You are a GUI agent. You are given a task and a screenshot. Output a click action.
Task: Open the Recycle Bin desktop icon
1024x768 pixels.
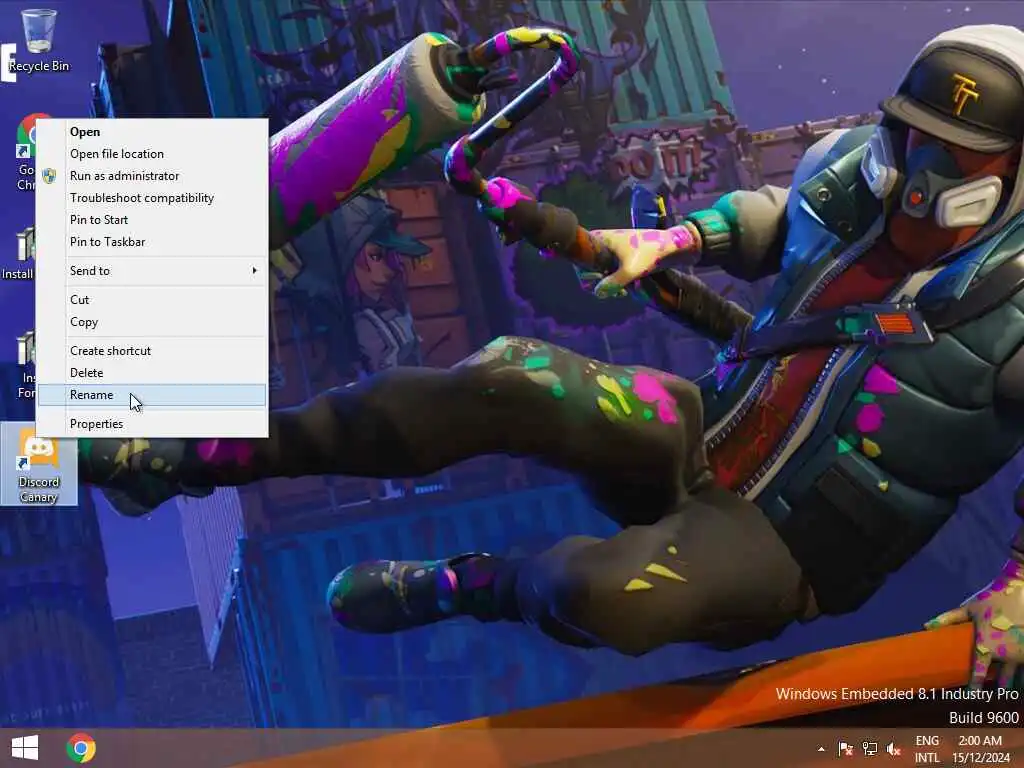pos(39,40)
